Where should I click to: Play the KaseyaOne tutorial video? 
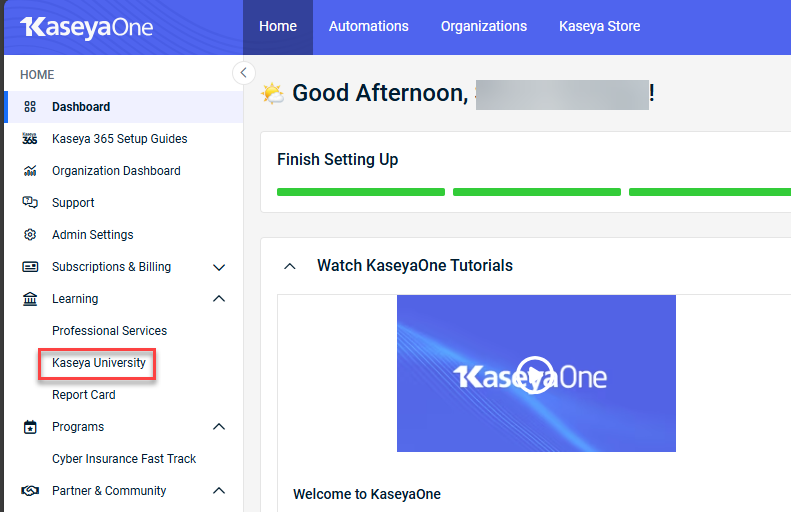coord(536,374)
